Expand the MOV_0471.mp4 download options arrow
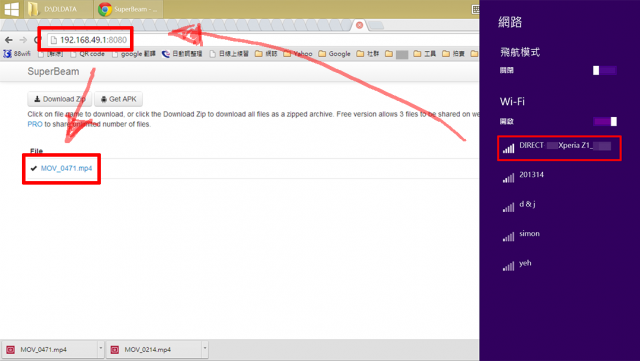This screenshot has width=640, height=361. pyautogui.click(x=100, y=349)
